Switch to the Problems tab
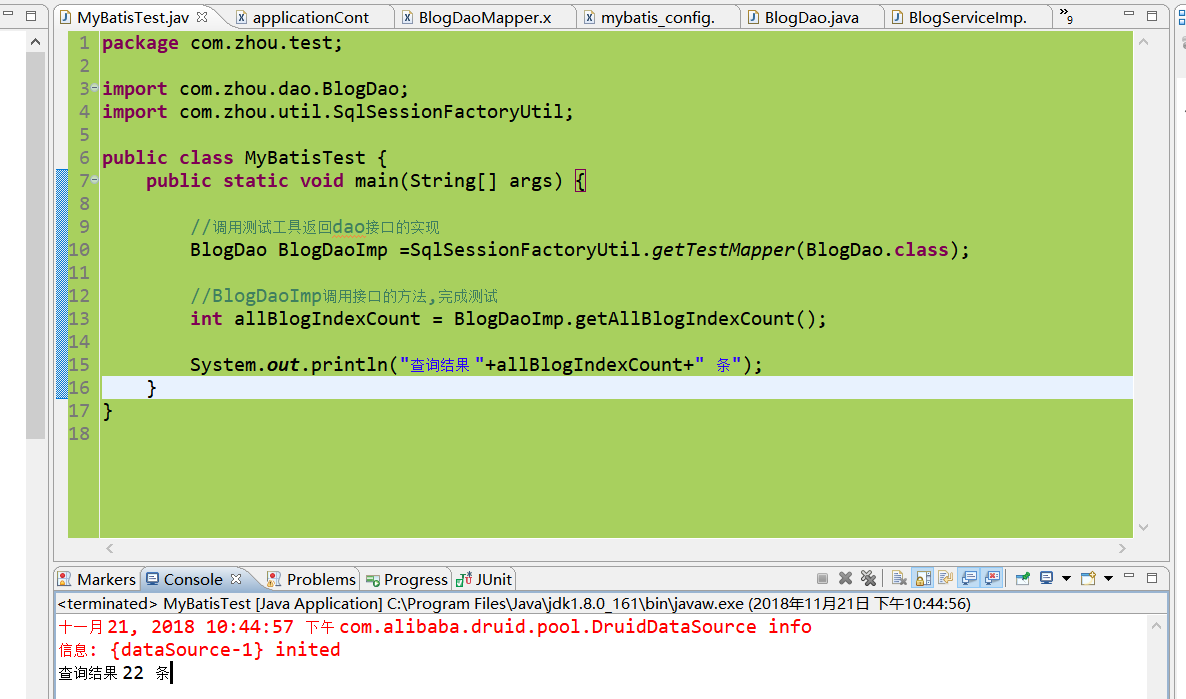This screenshot has width=1186, height=699. (x=311, y=579)
